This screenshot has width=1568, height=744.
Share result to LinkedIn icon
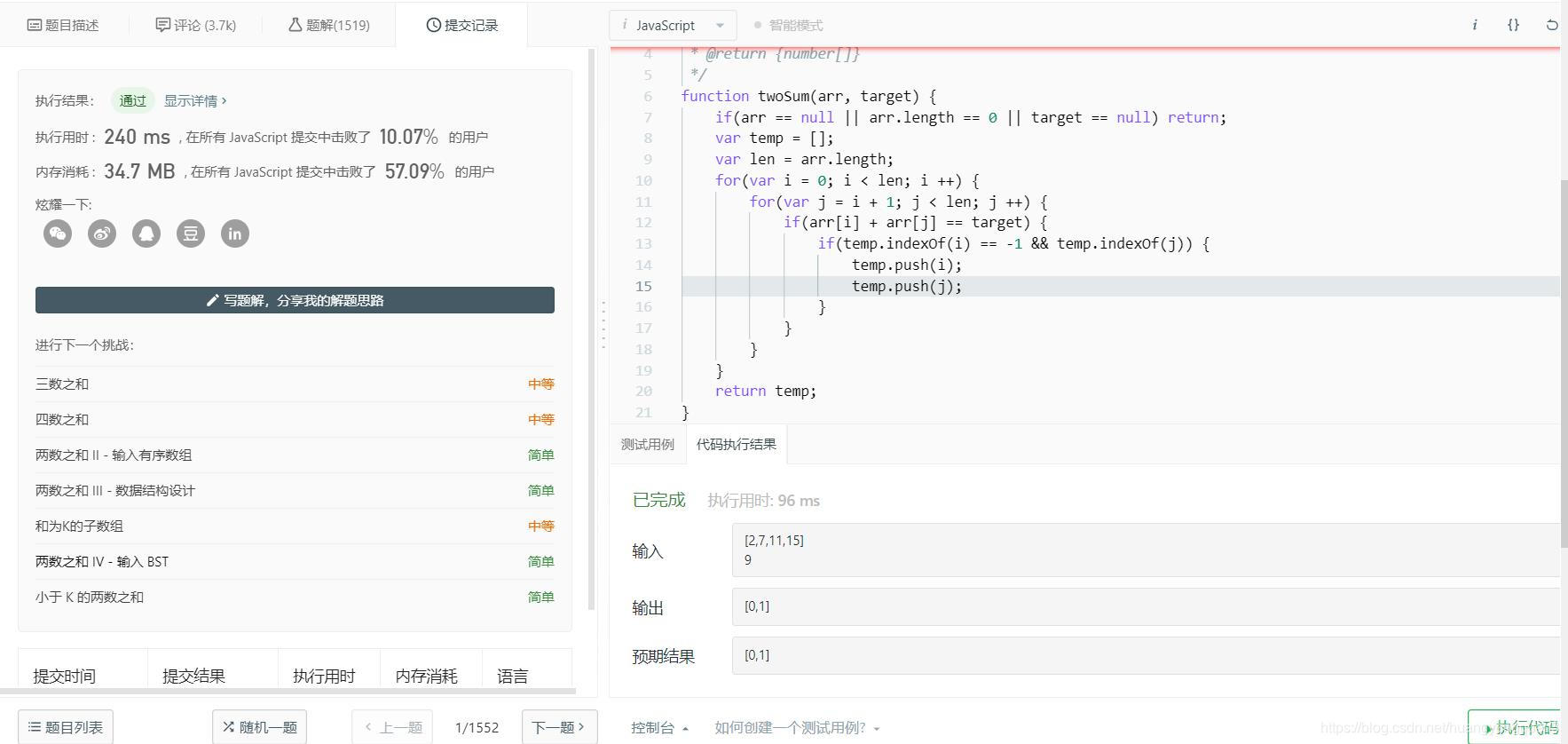(x=235, y=233)
